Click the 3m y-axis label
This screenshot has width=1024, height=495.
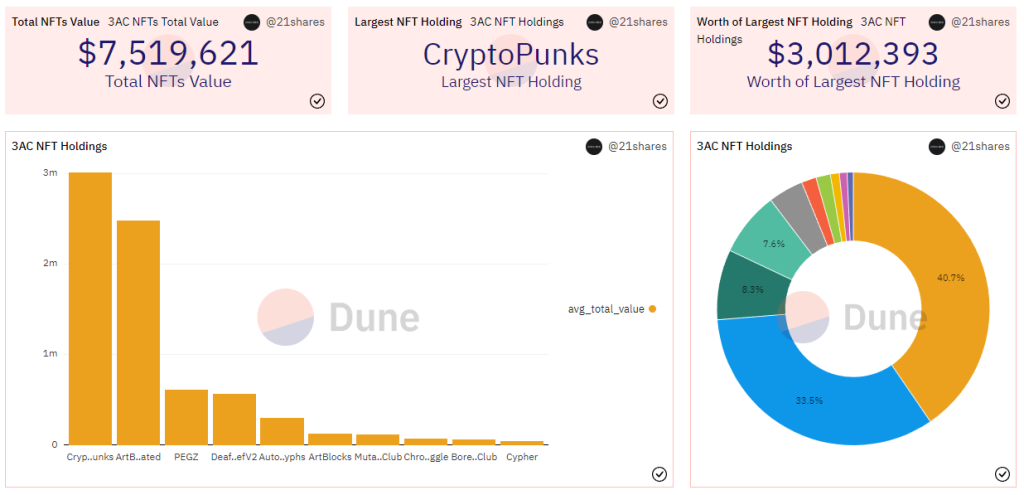click(x=51, y=172)
